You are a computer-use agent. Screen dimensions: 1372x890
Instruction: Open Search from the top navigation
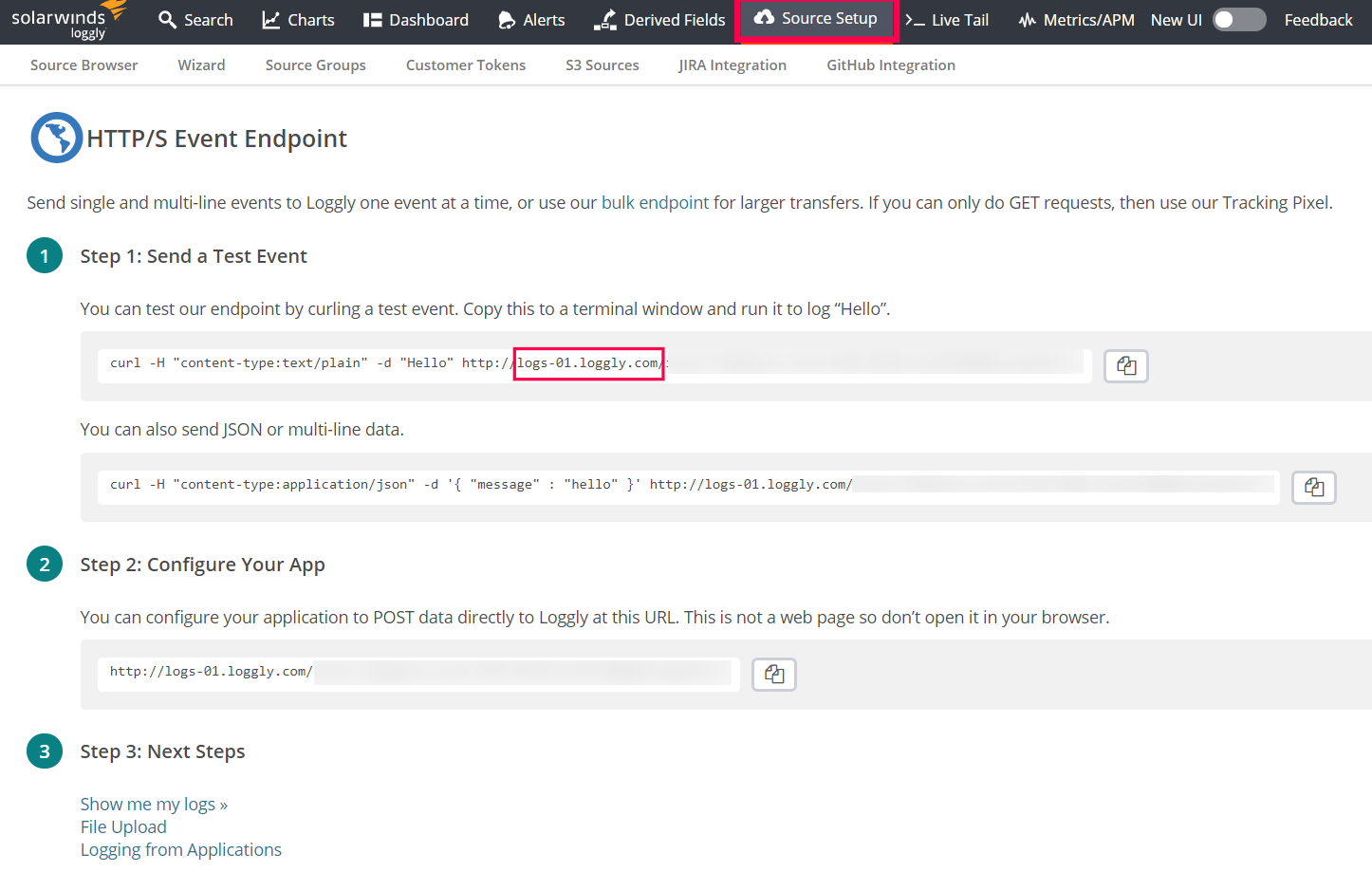coord(195,20)
